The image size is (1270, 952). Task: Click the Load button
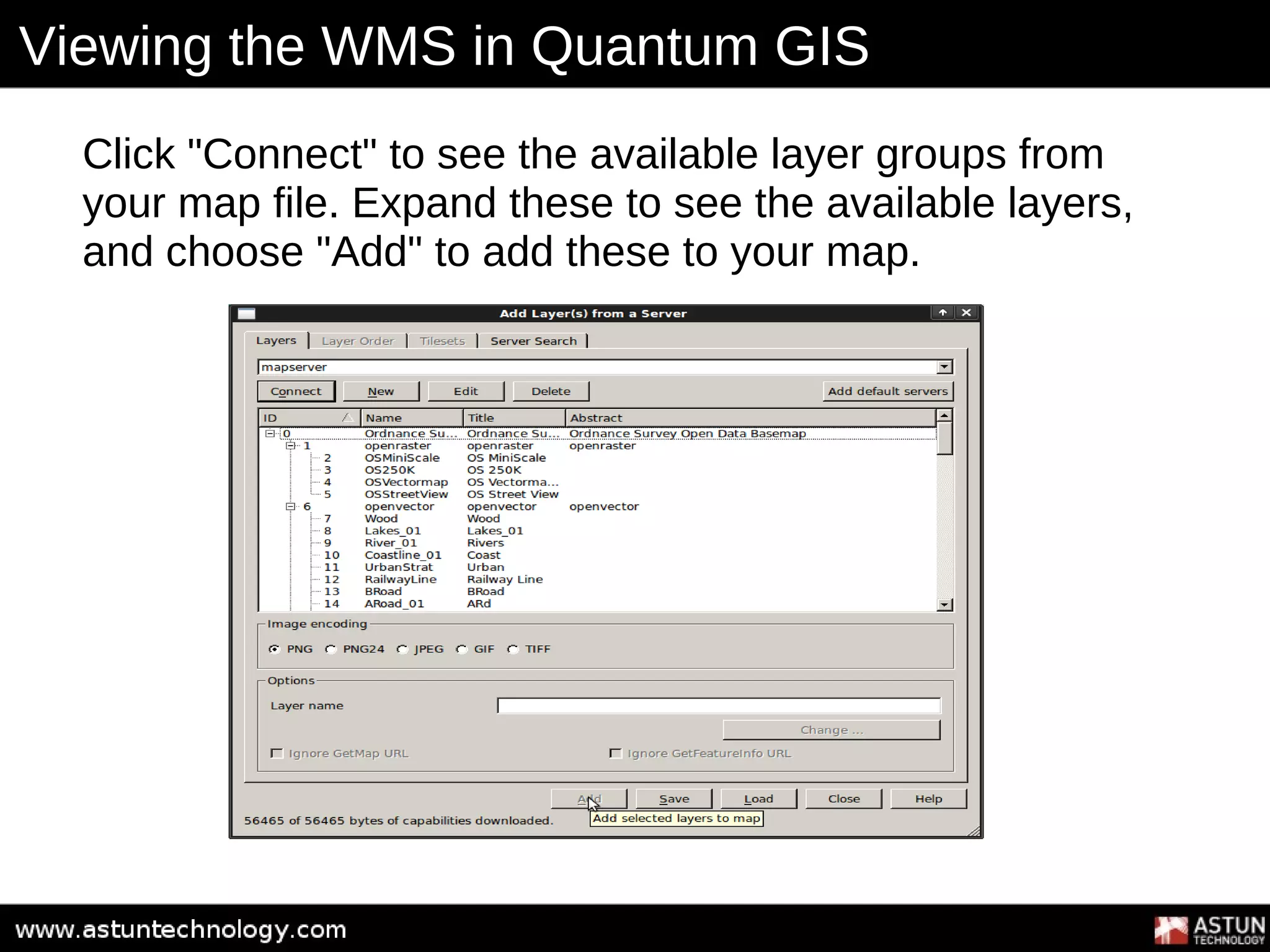coord(758,799)
